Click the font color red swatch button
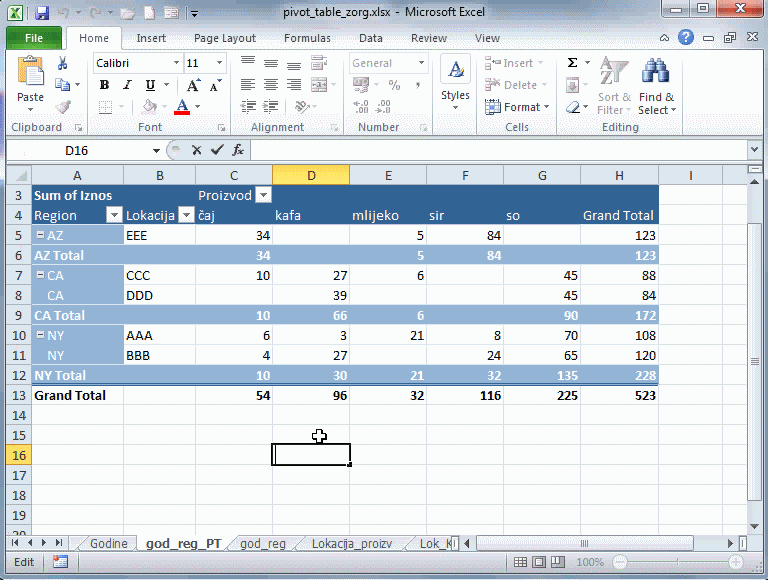Image resolution: width=768 pixels, height=580 pixels. coord(181,107)
